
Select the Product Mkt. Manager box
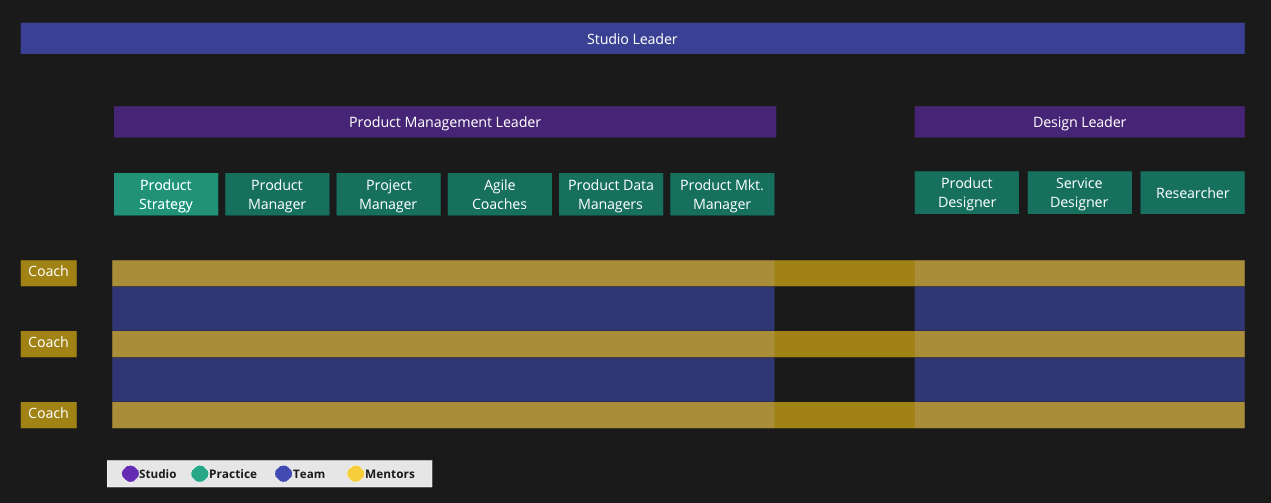point(722,195)
